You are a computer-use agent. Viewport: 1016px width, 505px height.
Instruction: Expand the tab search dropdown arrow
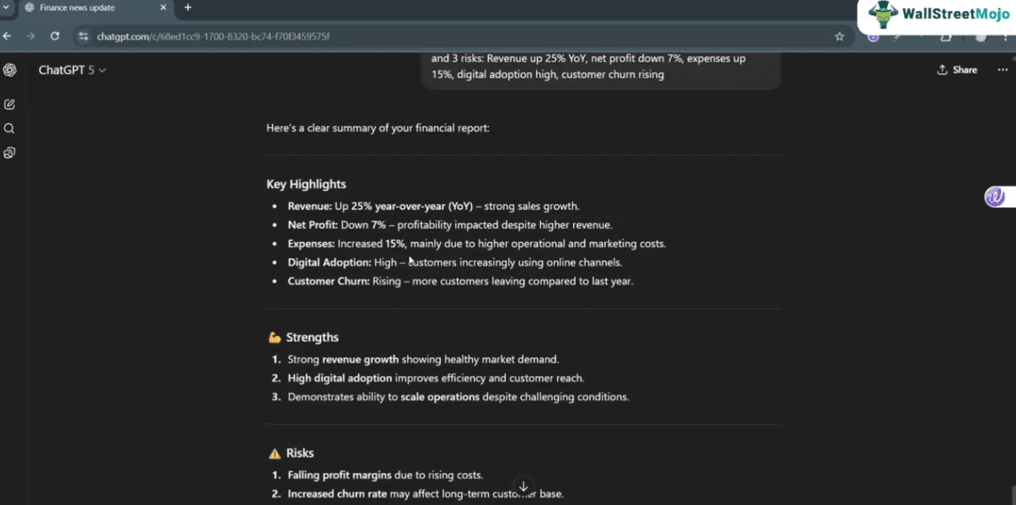point(6,8)
